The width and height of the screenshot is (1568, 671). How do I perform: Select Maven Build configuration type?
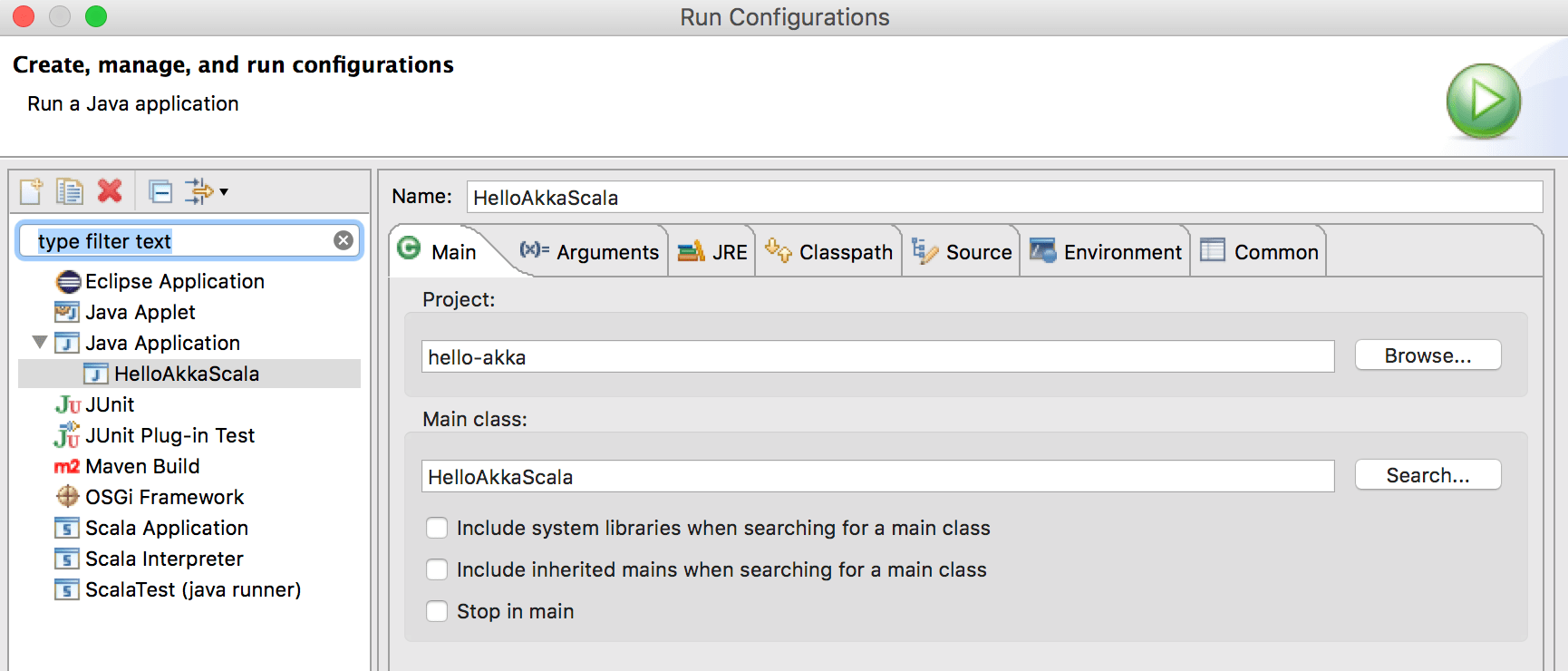click(x=142, y=466)
